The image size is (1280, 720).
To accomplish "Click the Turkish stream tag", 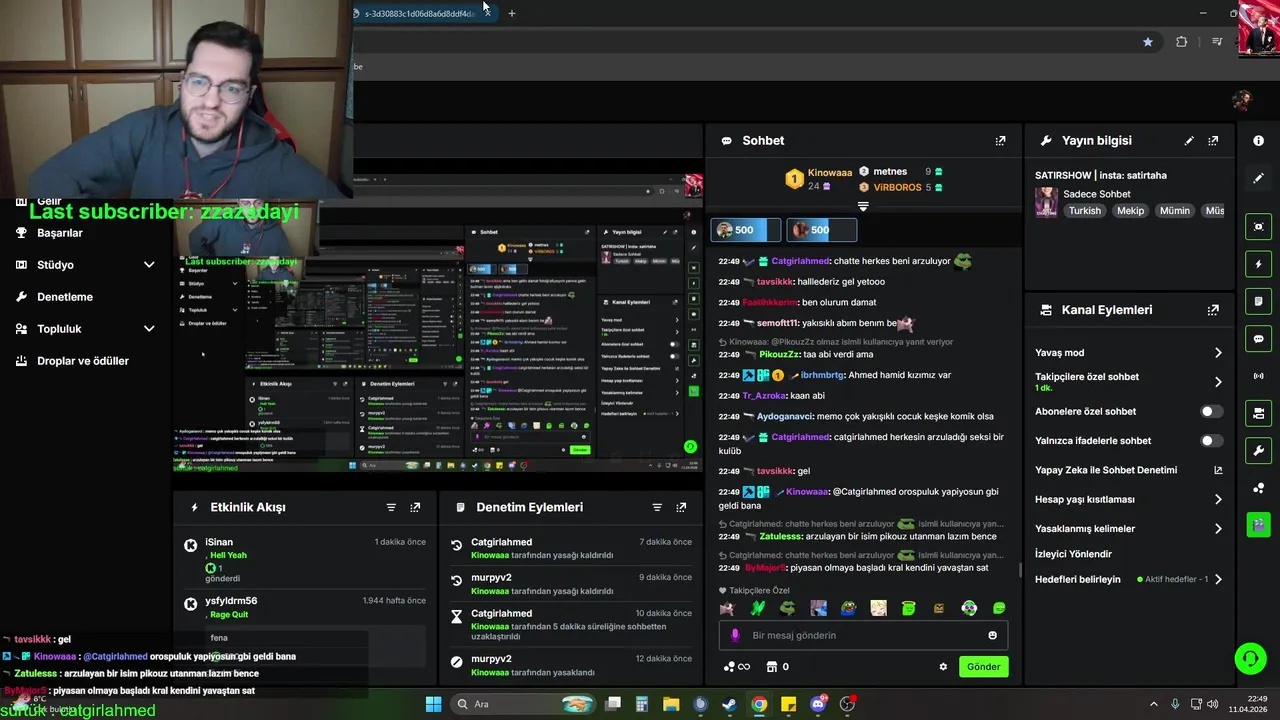I will pyautogui.click(x=1084, y=211).
